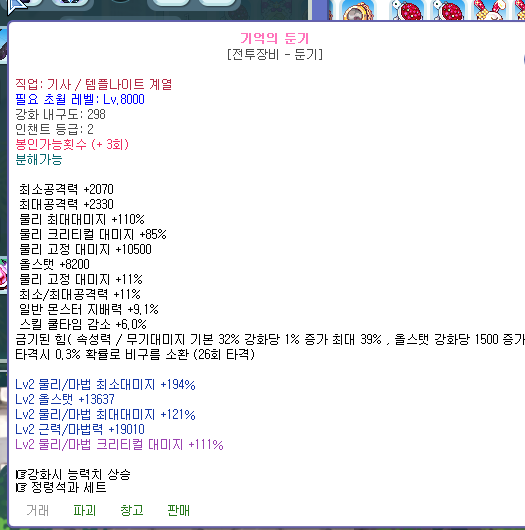Viewport: 525px width, 530px height.
Task: Select the gold round mirror inventory item
Action: (x=358, y=10)
